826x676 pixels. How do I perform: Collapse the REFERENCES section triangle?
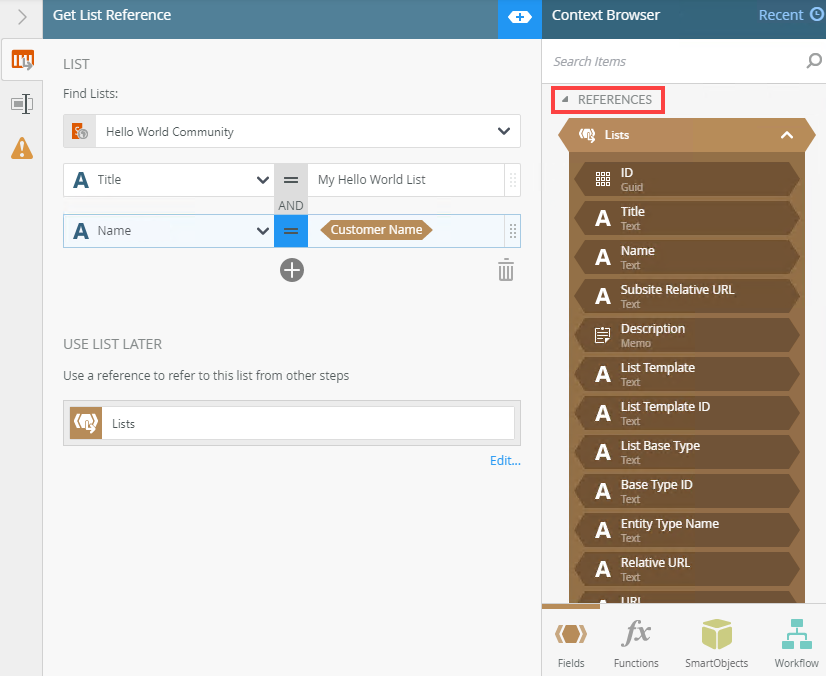[565, 99]
